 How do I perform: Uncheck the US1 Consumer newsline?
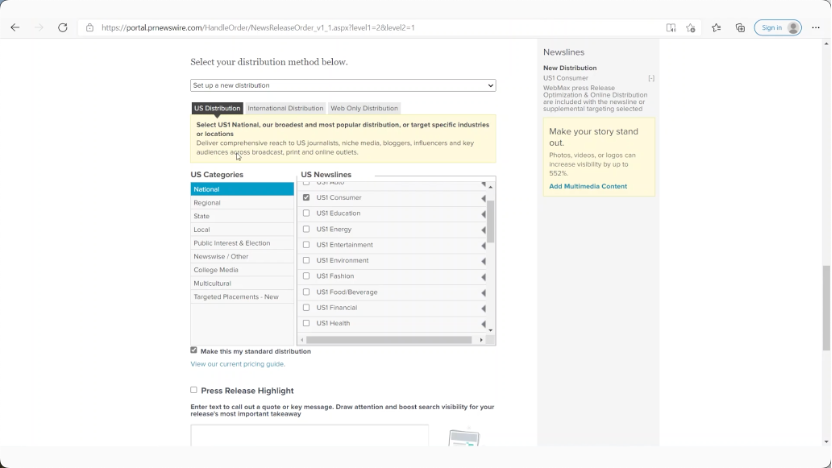tap(306, 198)
